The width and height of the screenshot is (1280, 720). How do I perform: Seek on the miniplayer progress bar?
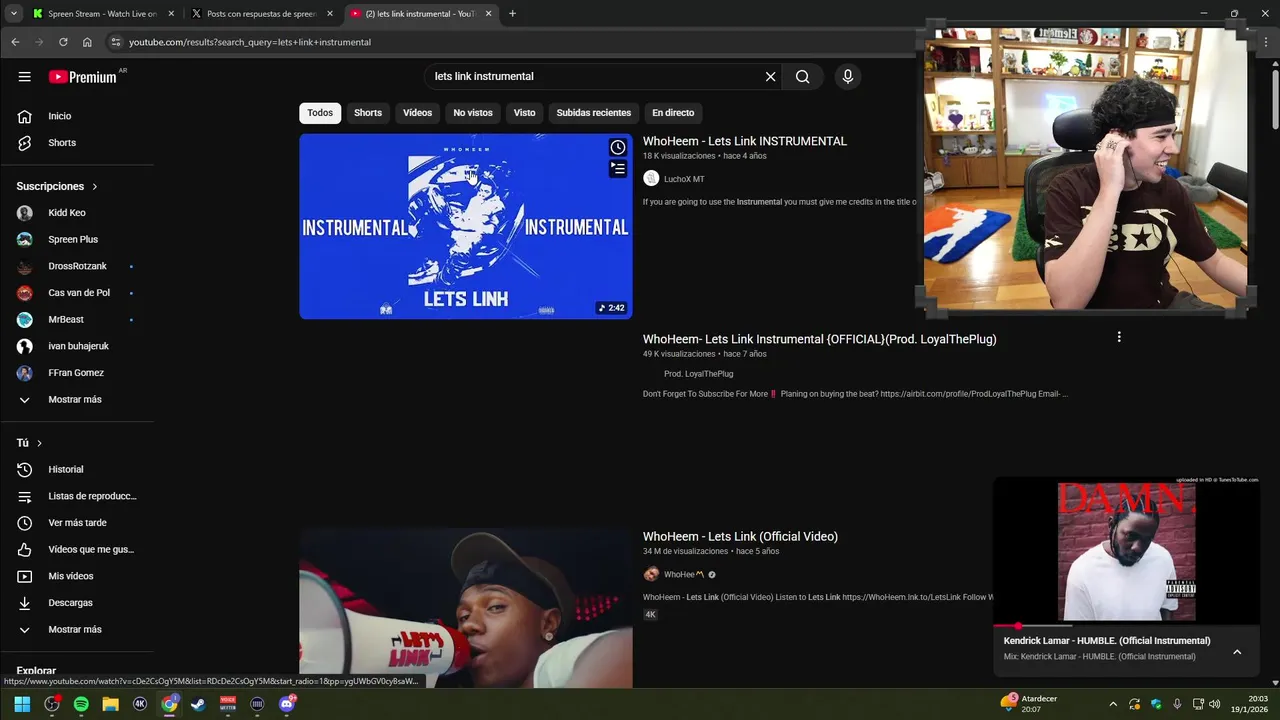coord(1126,626)
